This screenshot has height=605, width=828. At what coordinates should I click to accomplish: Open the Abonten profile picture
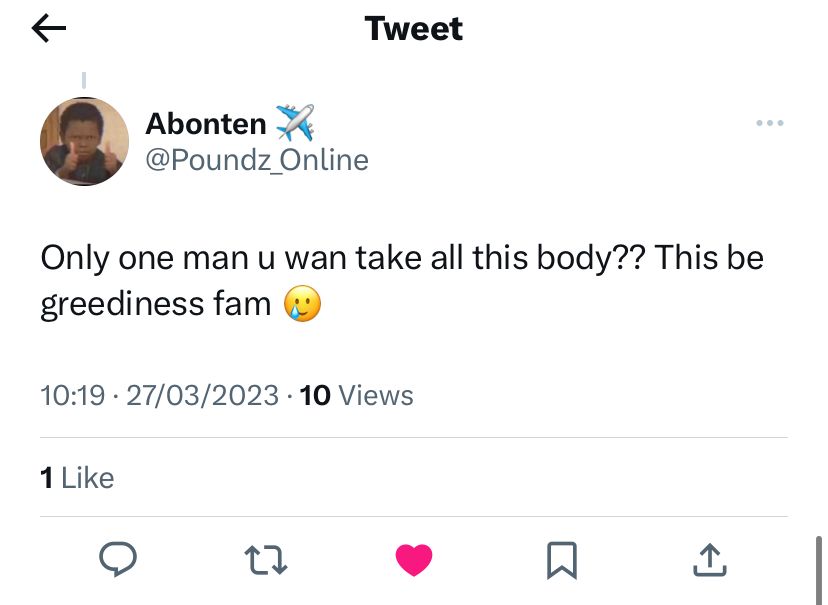84,141
